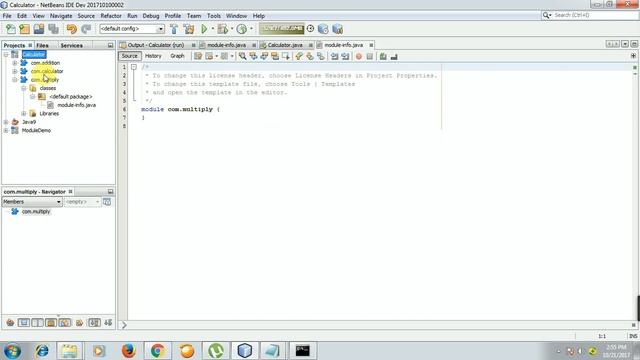This screenshot has height=360, width=640.
Task: Toggle Sort by Name button in Navigator
Action: pos(94,323)
